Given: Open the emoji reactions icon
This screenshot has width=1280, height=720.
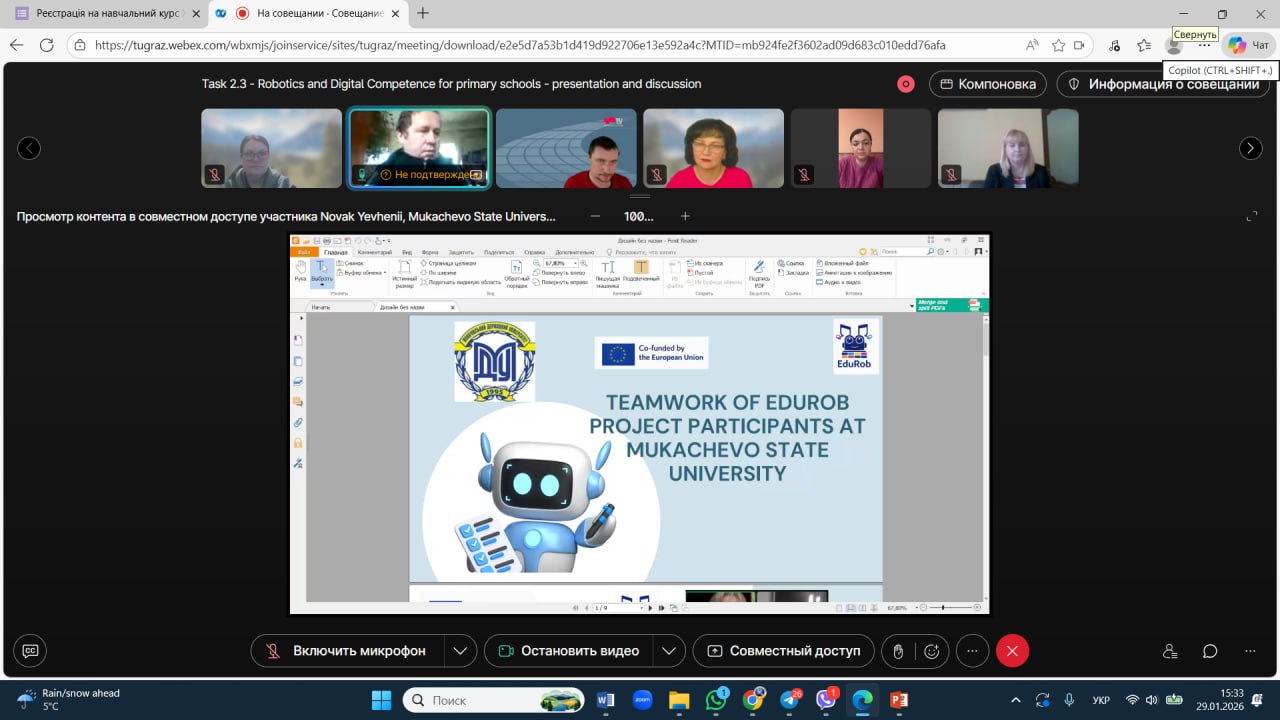Looking at the screenshot, I should point(932,651).
